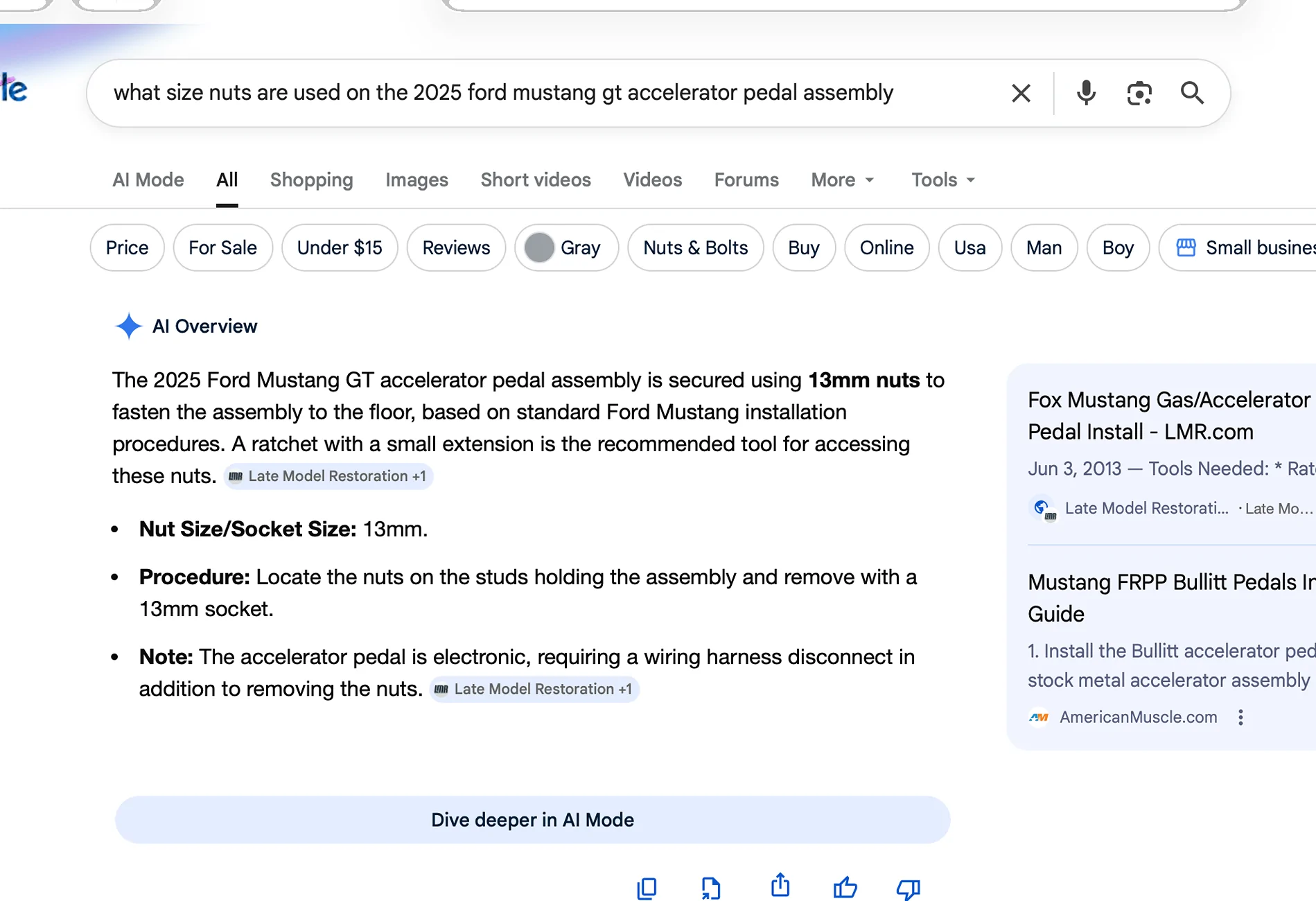Start voice search with the microphone icon
The image size is (1316, 901).
click(1086, 93)
